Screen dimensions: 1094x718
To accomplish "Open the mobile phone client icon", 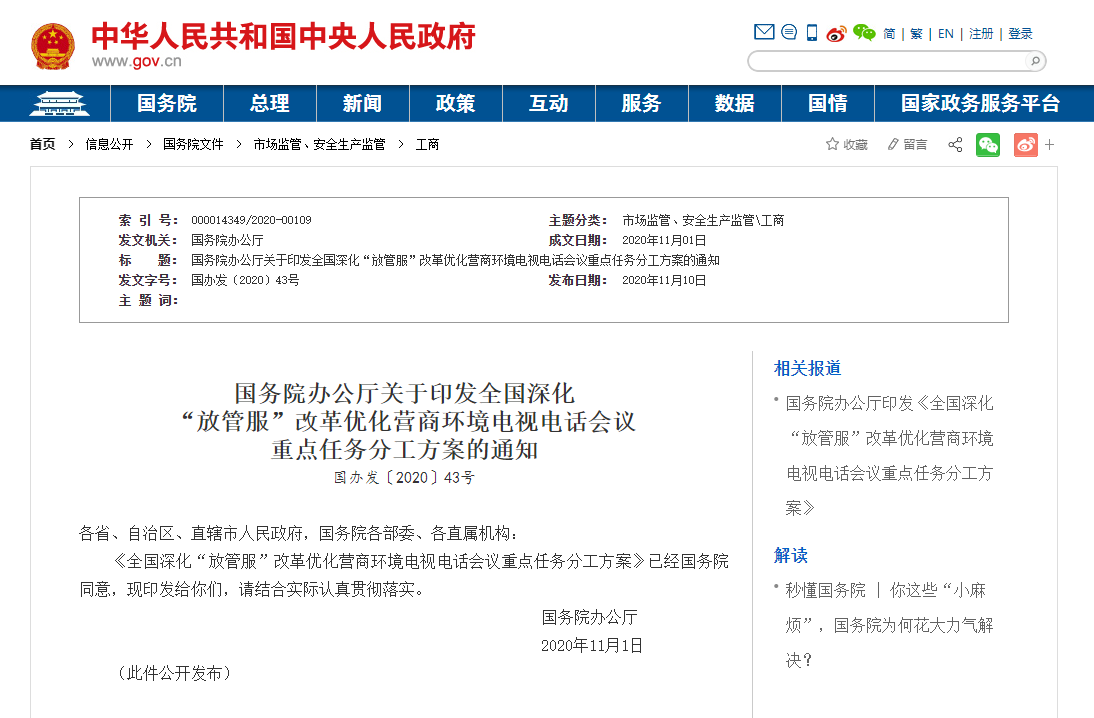I will (x=812, y=33).
